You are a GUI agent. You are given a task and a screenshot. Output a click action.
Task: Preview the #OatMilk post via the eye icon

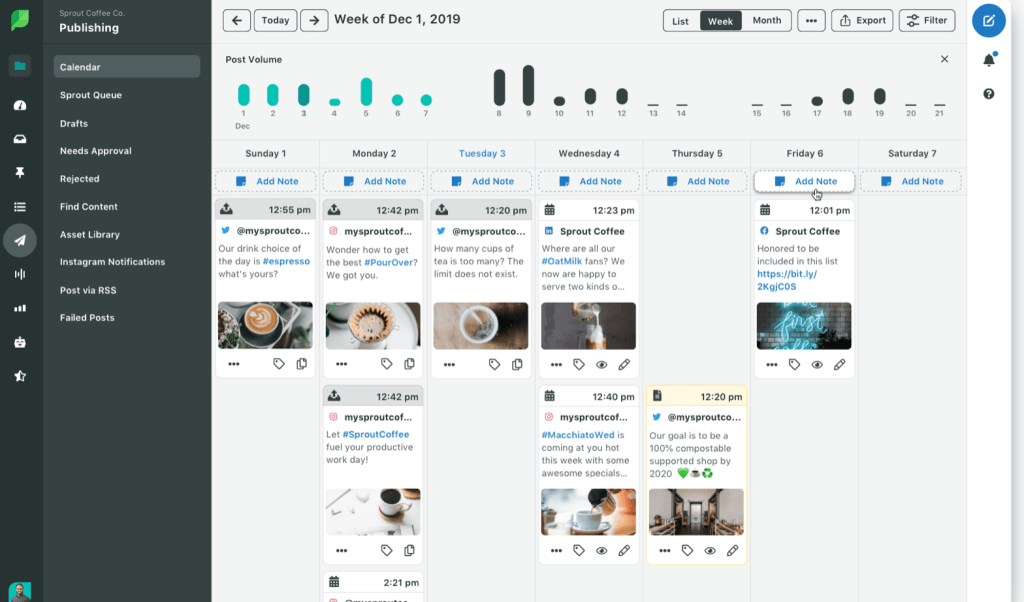pyautogui.click(x=601, y=364)
